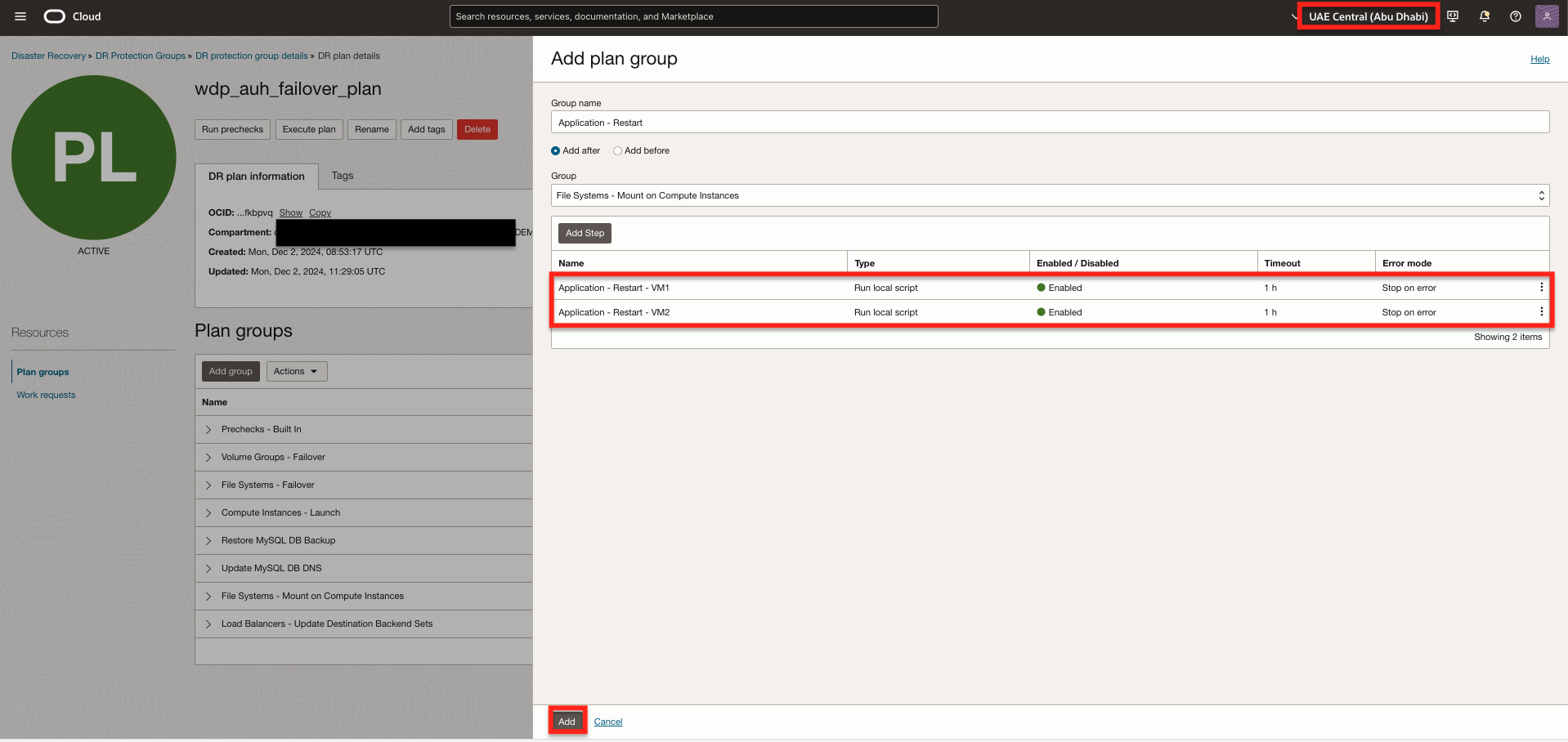Click the Help link

click(1539, 59)
